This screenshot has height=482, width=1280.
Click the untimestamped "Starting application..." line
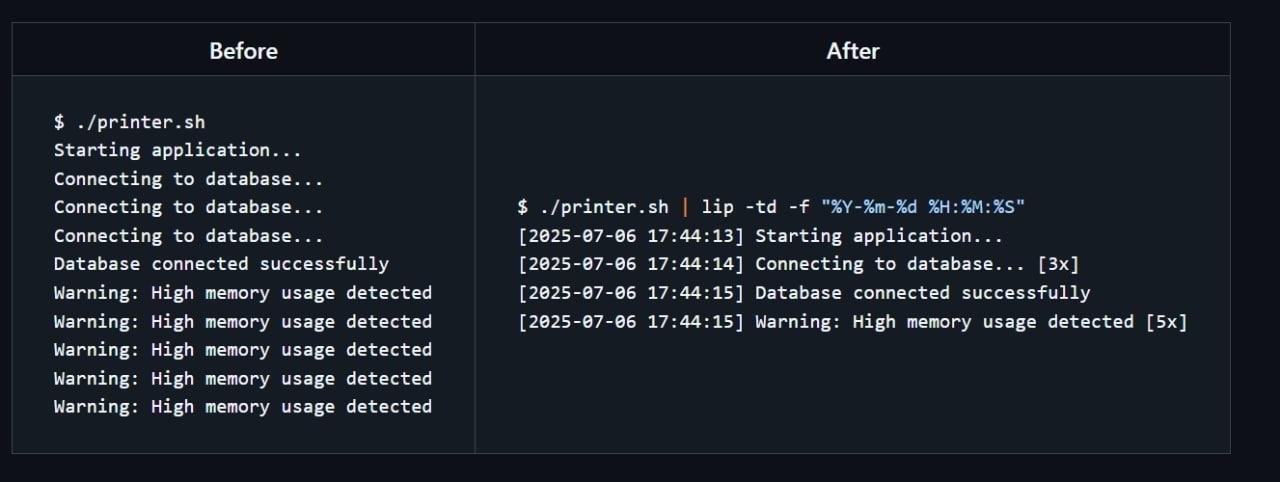pyautogui.click(x=177, y=150)
